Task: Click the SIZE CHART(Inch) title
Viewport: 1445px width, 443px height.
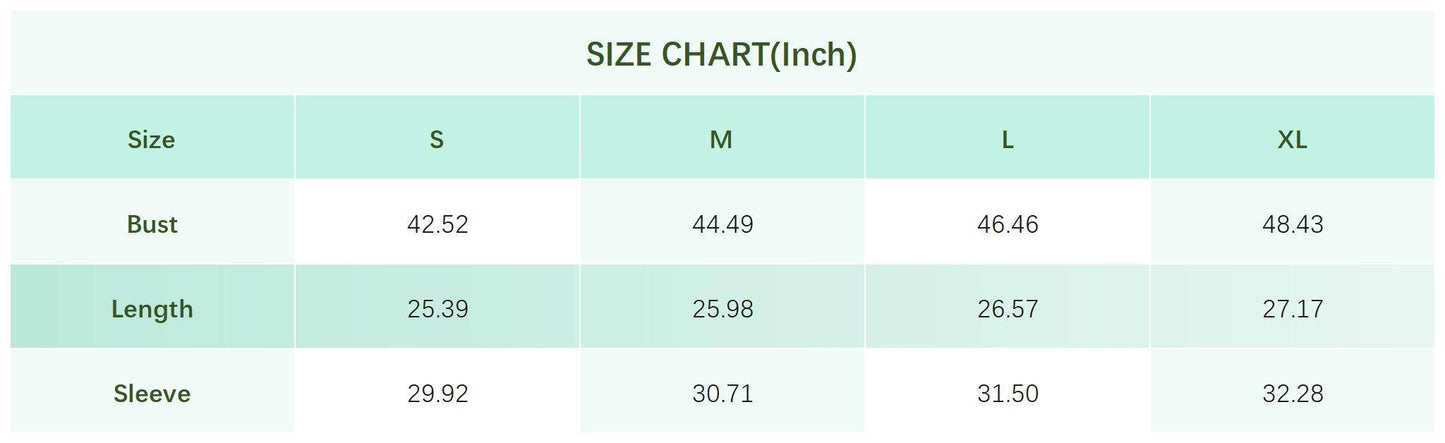Action: (721, 55)
